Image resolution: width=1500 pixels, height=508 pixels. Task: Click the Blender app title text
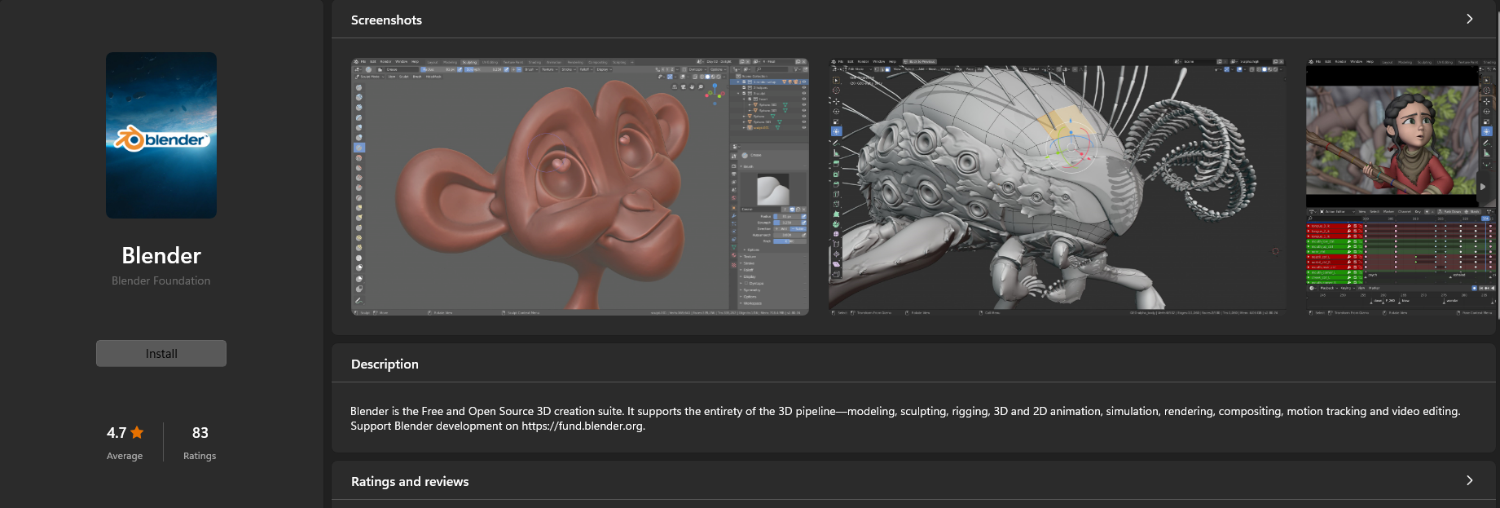pos(161,255)
